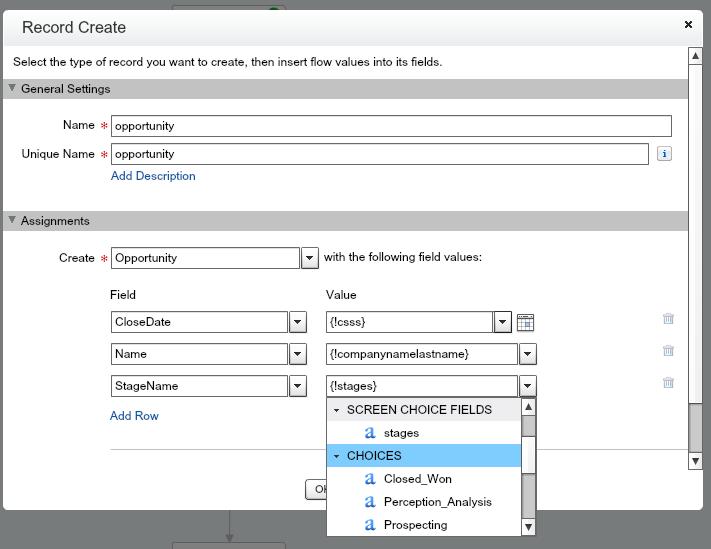Image resolution: width=711 pixels, height=549 pixels.
Task: Delete the Name field row
Action: [x=668, y=351]
